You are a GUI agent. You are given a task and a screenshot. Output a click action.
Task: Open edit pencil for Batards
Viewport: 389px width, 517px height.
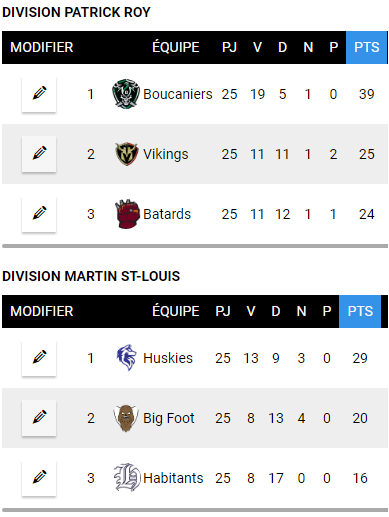pyautogui.click(x=39, y=214)
